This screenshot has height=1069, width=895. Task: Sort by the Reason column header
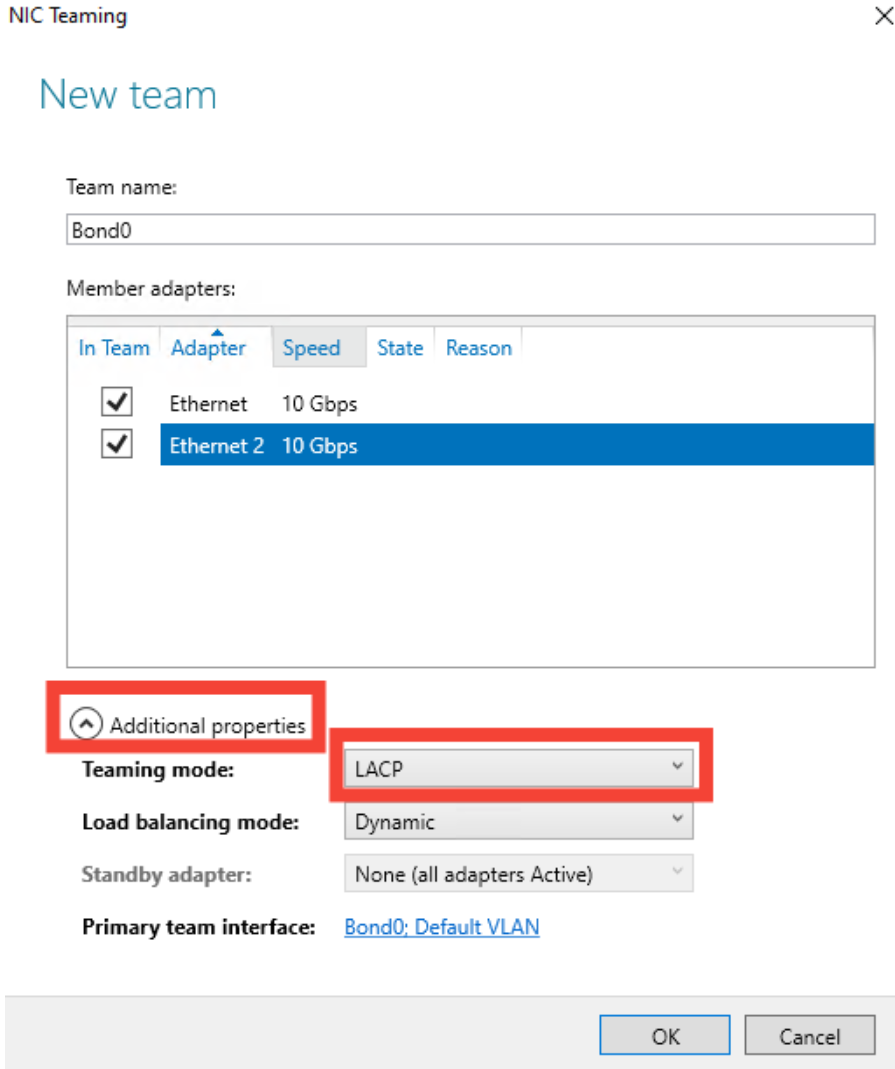tap(479, 348)
